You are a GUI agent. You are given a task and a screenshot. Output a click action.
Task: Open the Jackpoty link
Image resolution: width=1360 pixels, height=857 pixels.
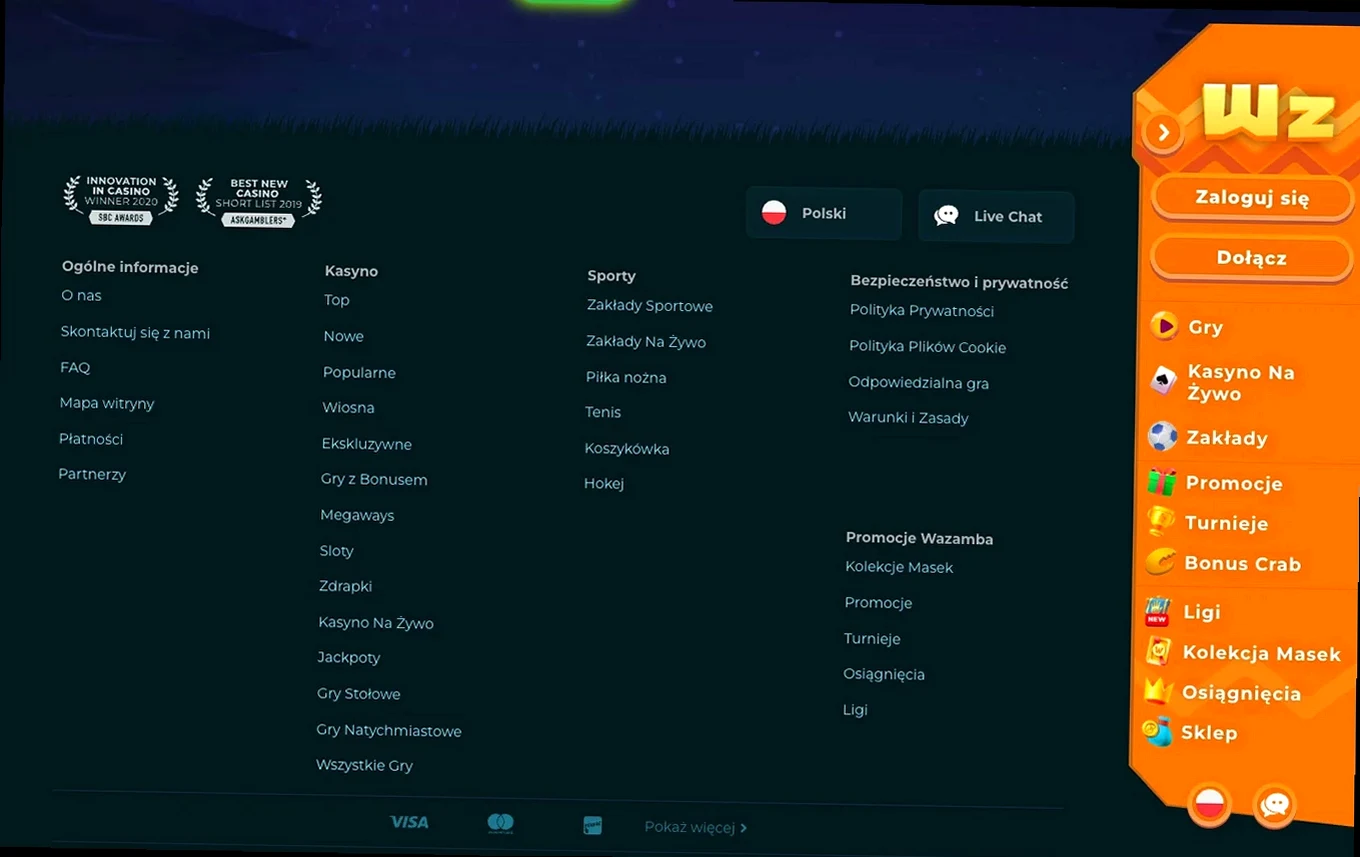point(349,657)
